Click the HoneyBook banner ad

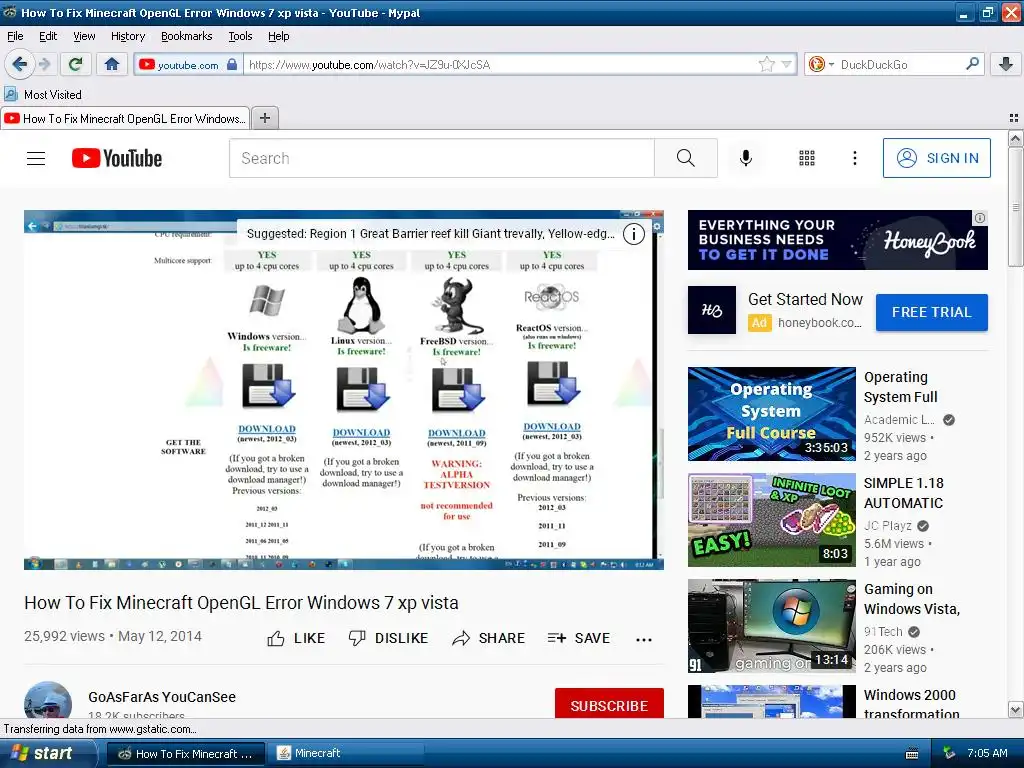[837, 240]
